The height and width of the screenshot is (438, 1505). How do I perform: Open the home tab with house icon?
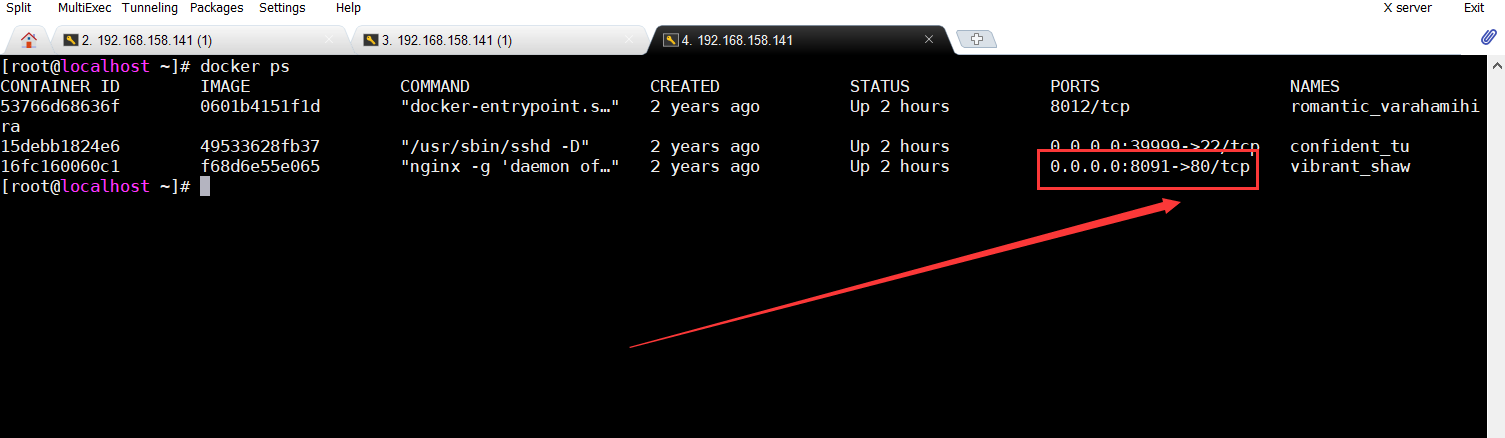(28, 40)
